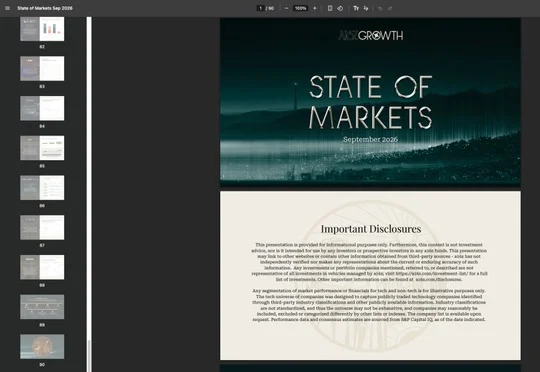
Task: Click the GROWTH logo on cover
Action: tap(371, 35)
